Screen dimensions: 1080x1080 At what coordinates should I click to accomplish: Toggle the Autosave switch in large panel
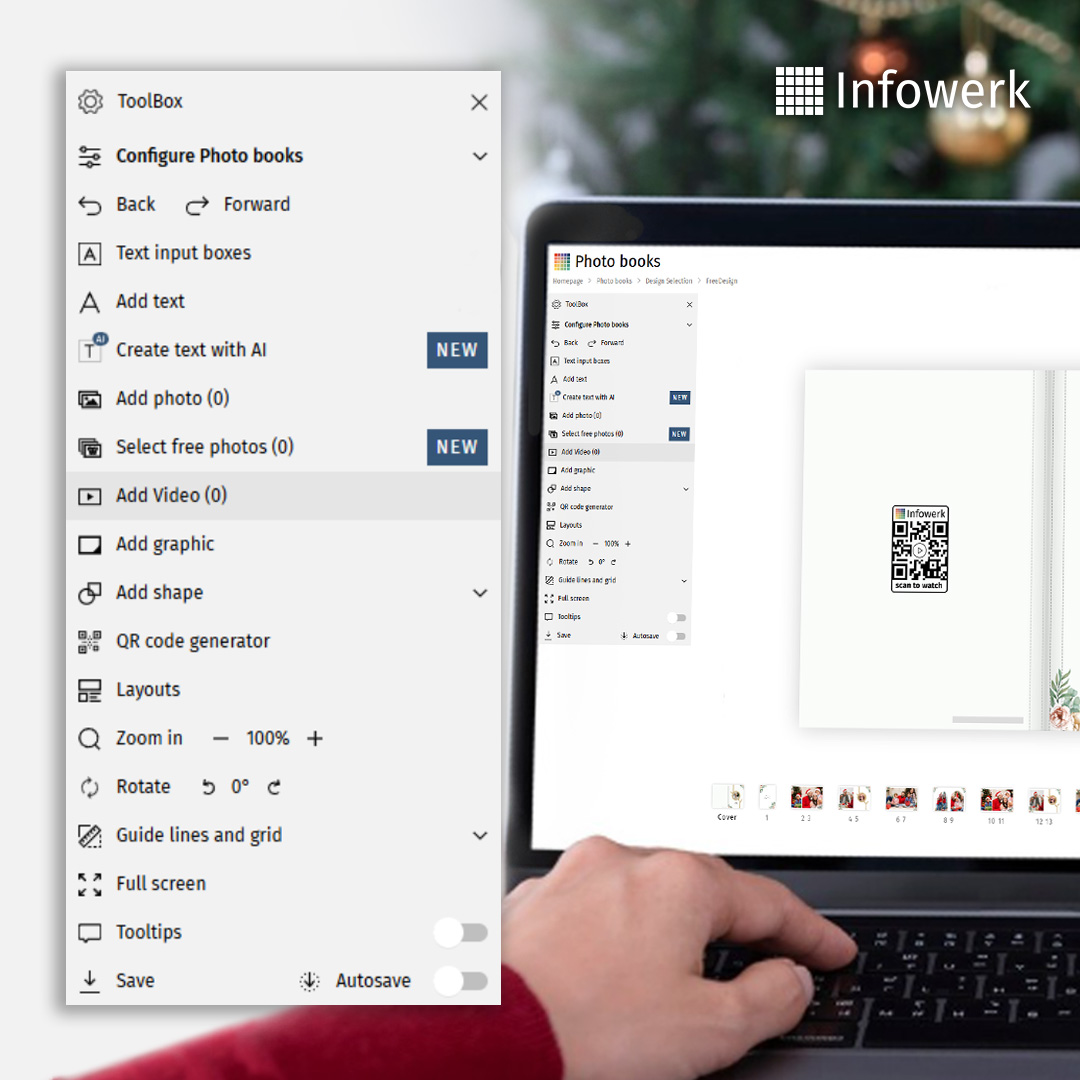point(461,981)
